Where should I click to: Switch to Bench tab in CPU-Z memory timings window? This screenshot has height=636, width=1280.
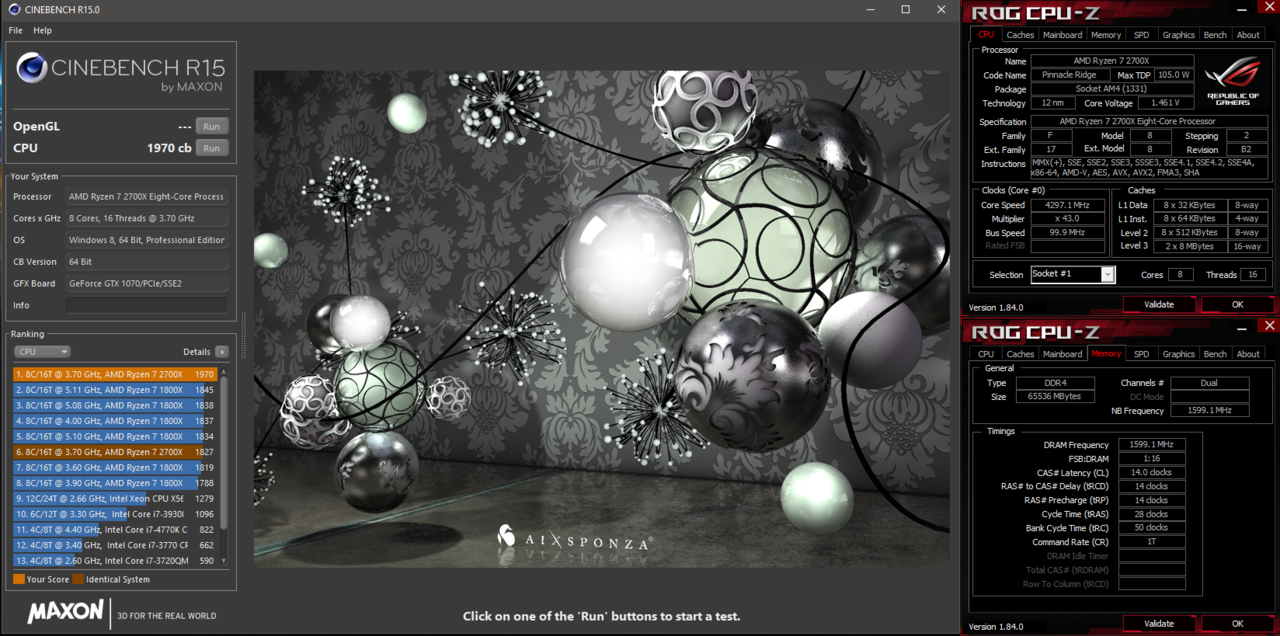click(1215, 353)
